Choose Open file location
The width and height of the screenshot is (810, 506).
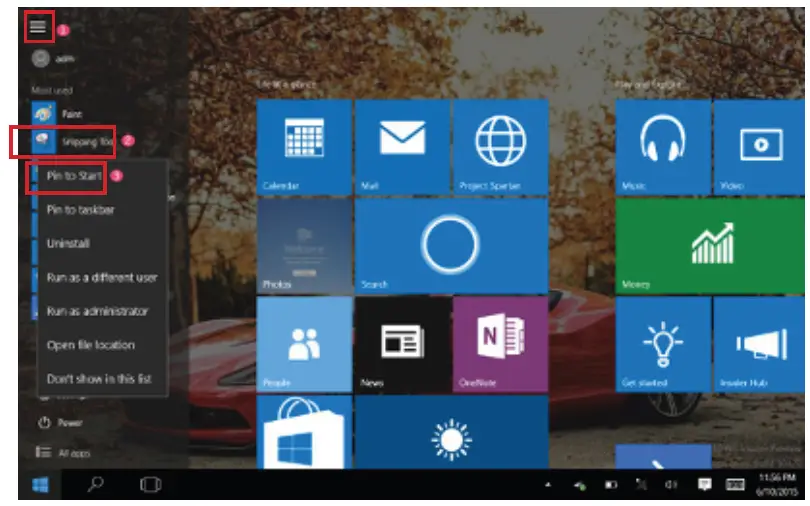point(90,345)
